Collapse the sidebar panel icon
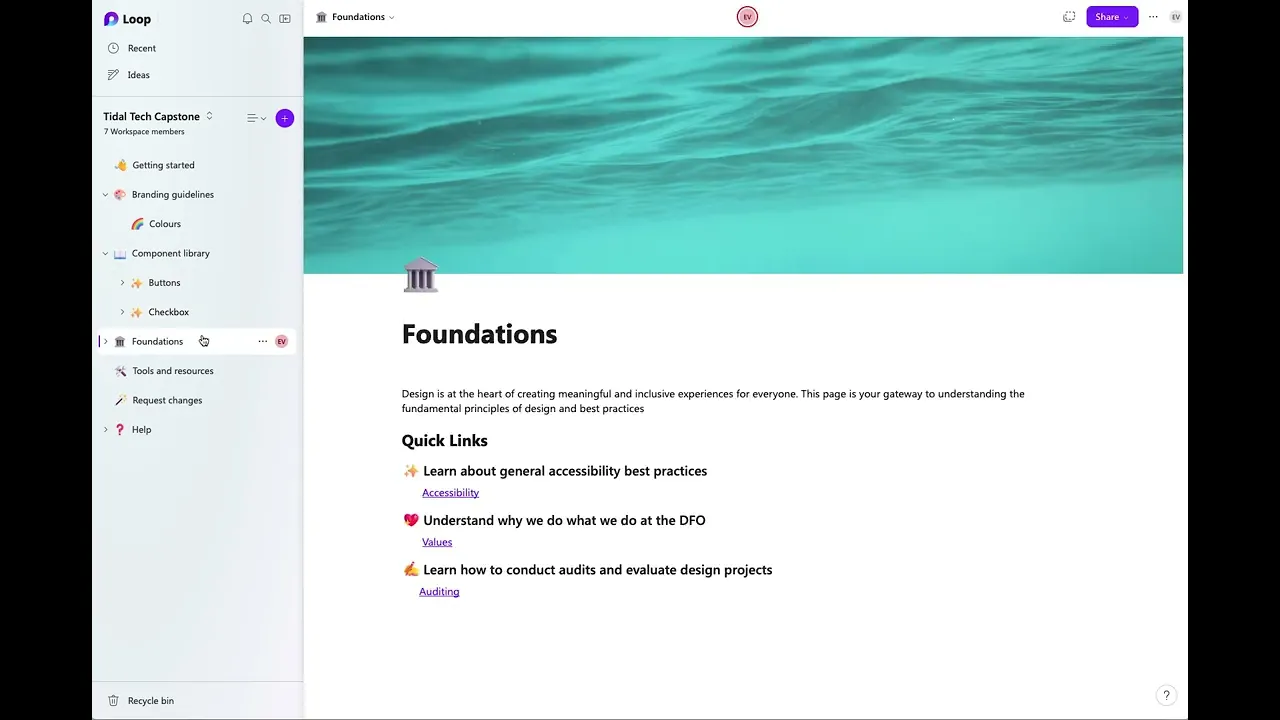The width and height of the screenshot is (1280, 720). 285,18
